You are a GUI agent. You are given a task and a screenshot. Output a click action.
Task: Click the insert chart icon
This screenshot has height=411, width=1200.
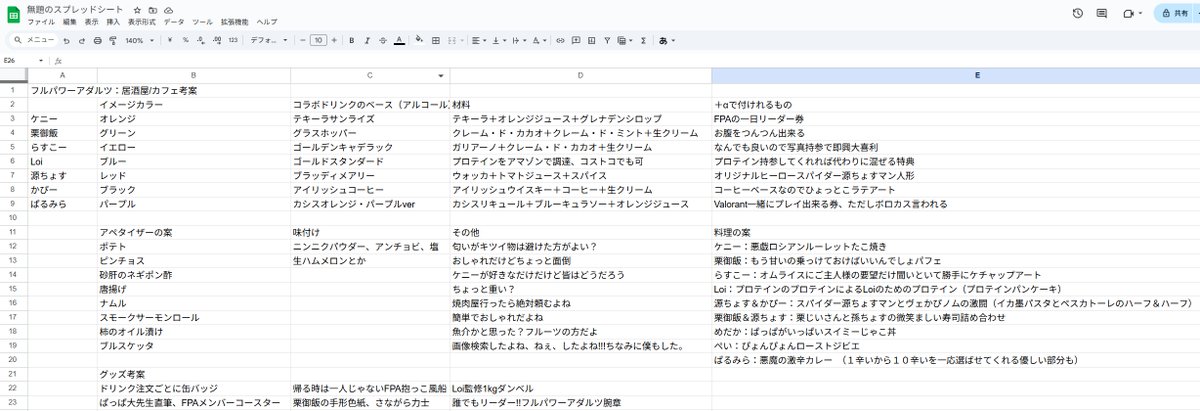point(591,40)
